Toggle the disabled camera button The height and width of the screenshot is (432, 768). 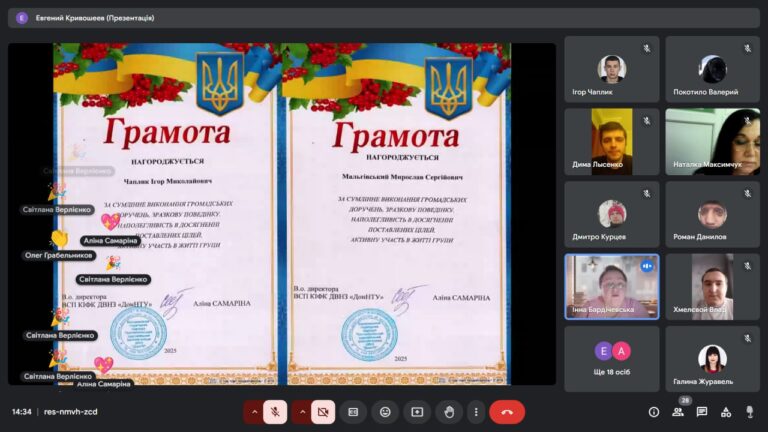tap(323, 412)
